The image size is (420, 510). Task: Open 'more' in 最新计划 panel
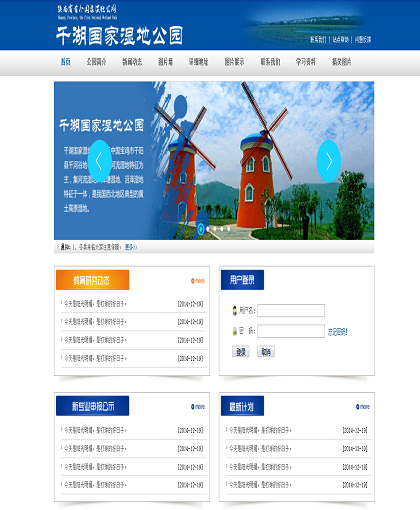[x=363, y=407]
